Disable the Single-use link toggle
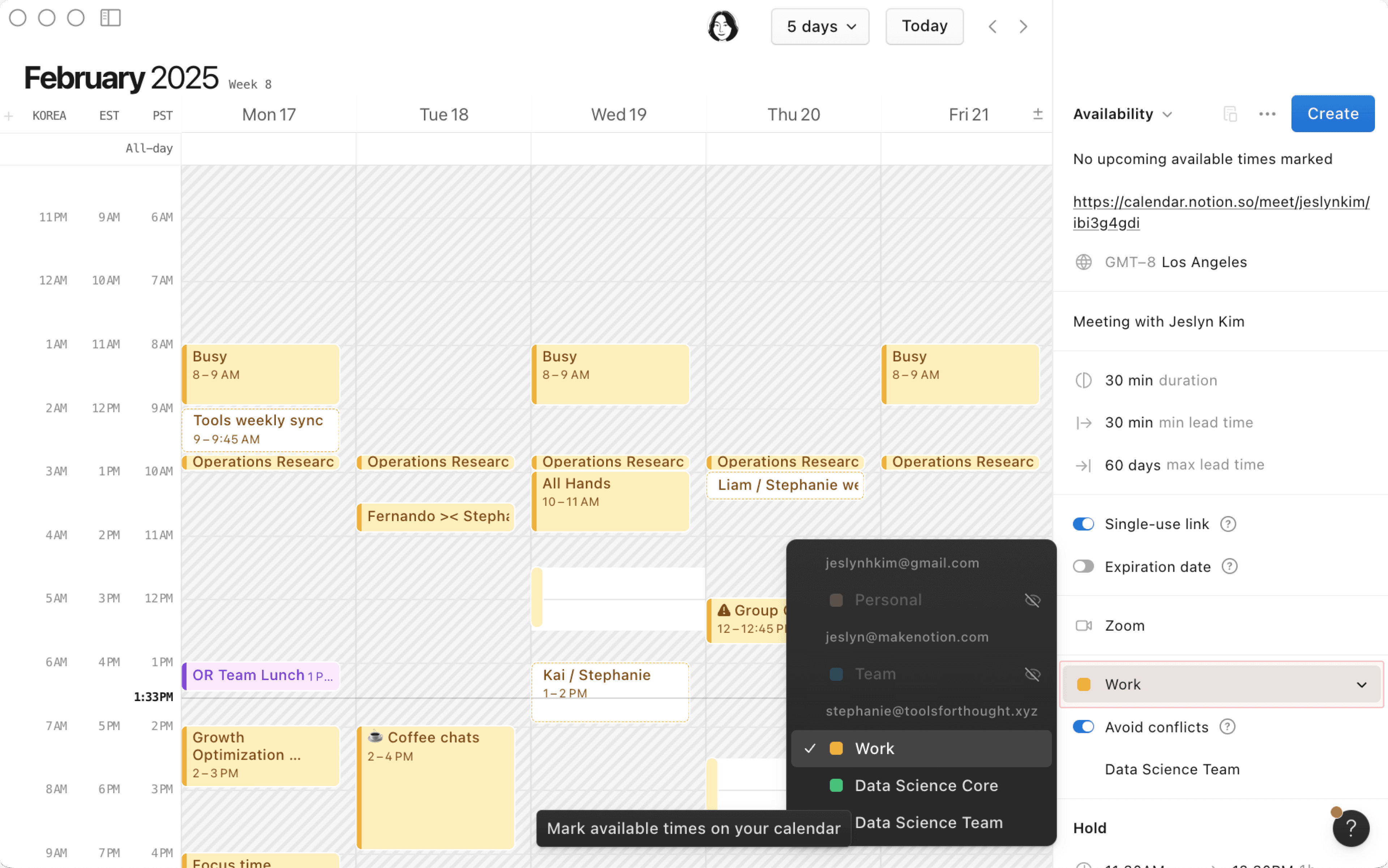Image resolution: width=1388 pixels, height=868 pixels. pyautogui.click(x=1083, y=524)
